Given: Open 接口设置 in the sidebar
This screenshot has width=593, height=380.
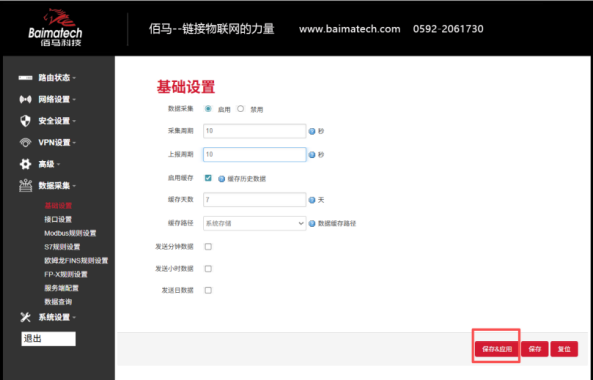Looking at the screenshot, I should [58, 220].
